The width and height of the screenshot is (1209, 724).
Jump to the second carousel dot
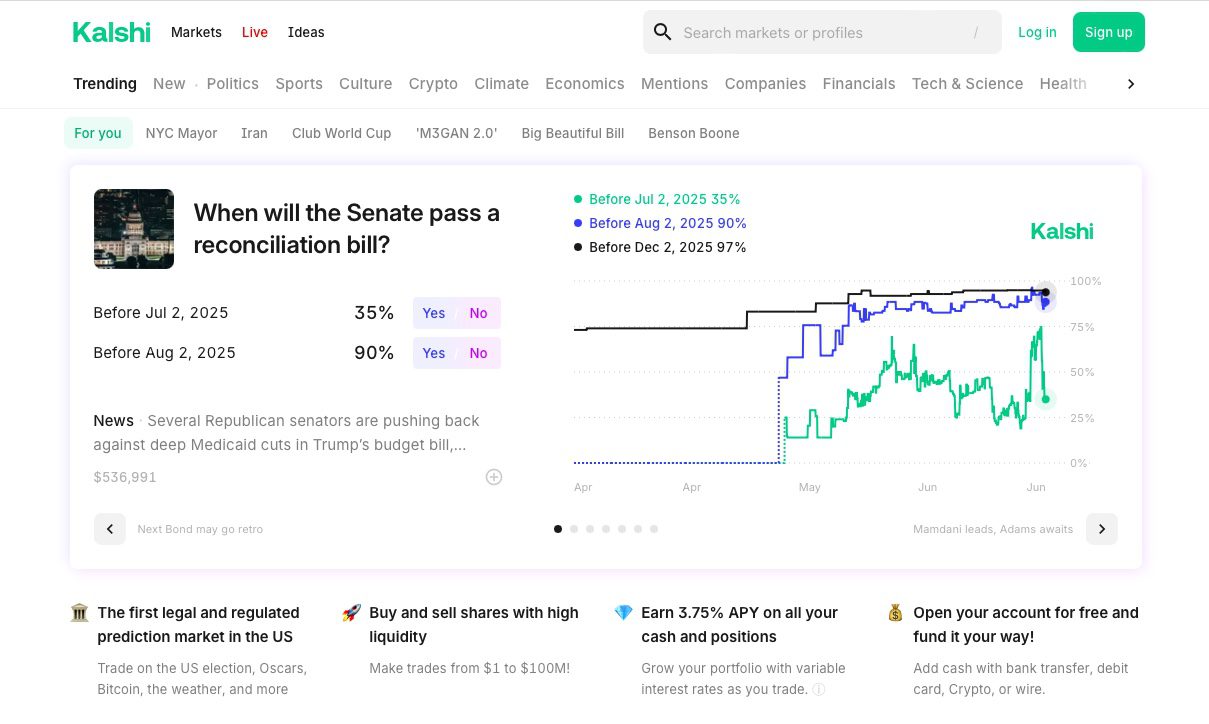click(x=574, y=529)
